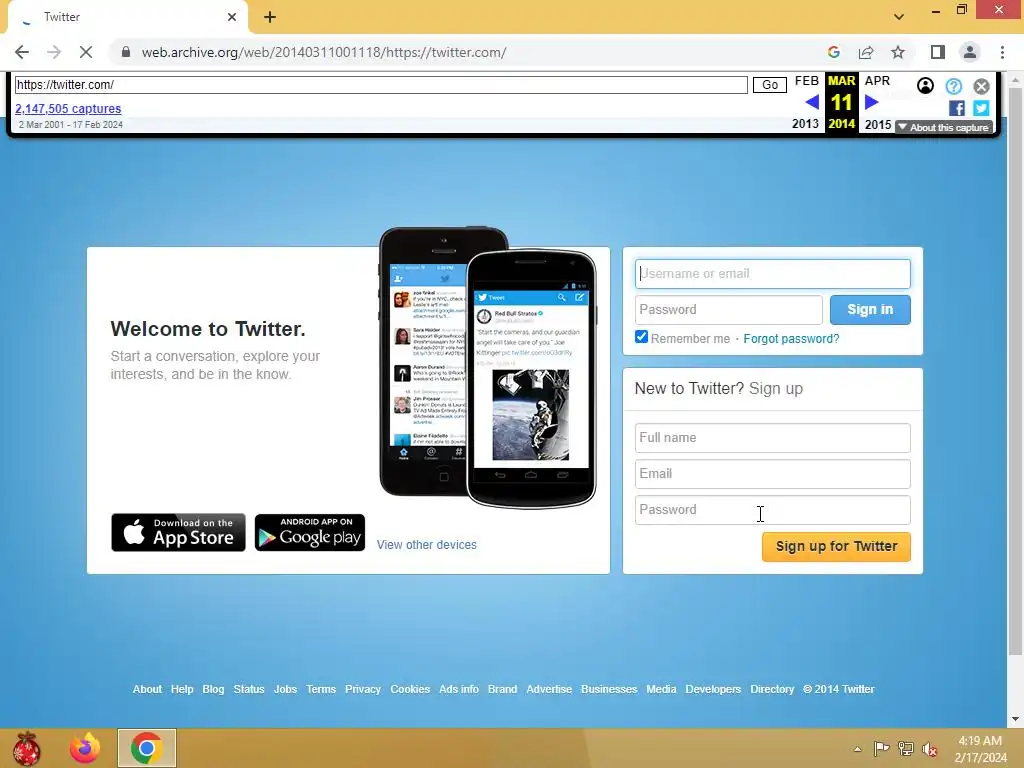Open 2,147,505 captures link
Viewport: 1024px width, 768px height.
click(x=68, y=108)
